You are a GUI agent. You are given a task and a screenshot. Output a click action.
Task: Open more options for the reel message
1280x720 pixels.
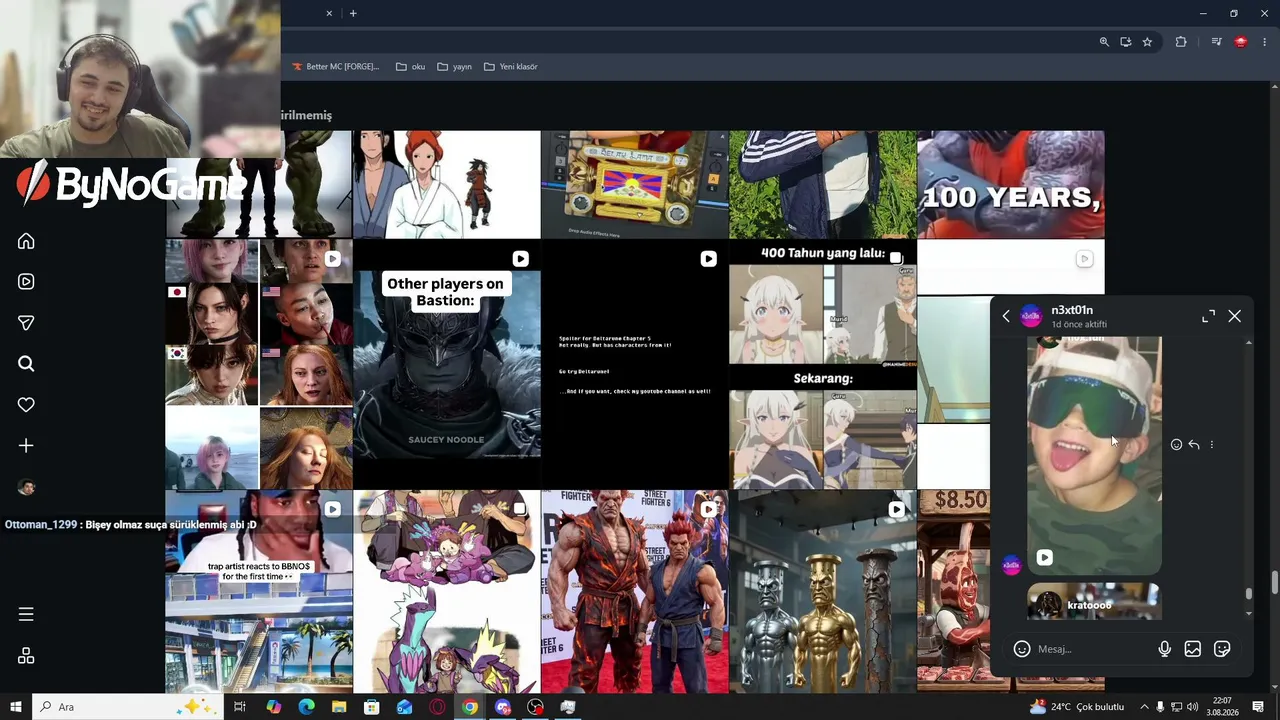(x=1211, y=444)
